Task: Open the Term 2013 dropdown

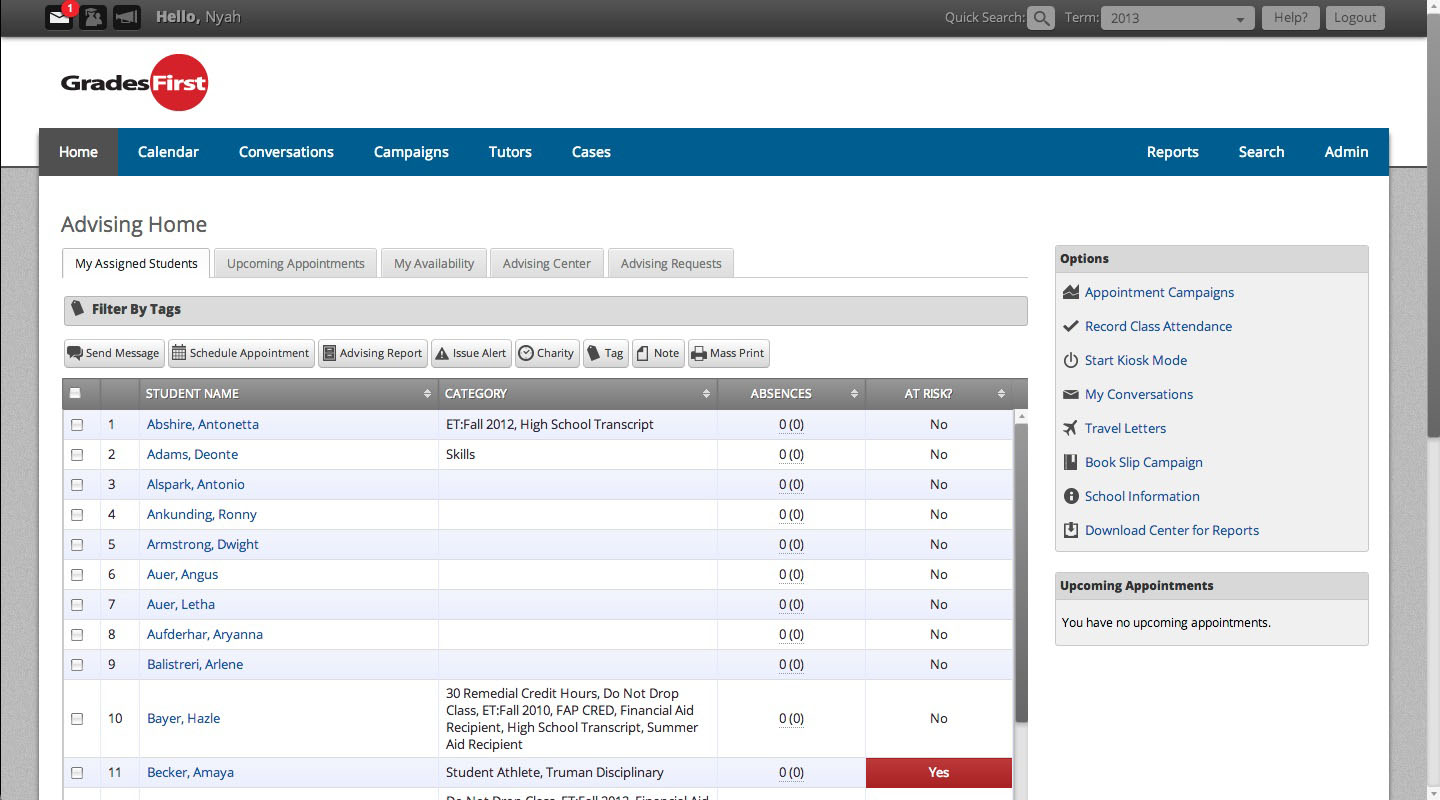Action: pos(1177,18)
